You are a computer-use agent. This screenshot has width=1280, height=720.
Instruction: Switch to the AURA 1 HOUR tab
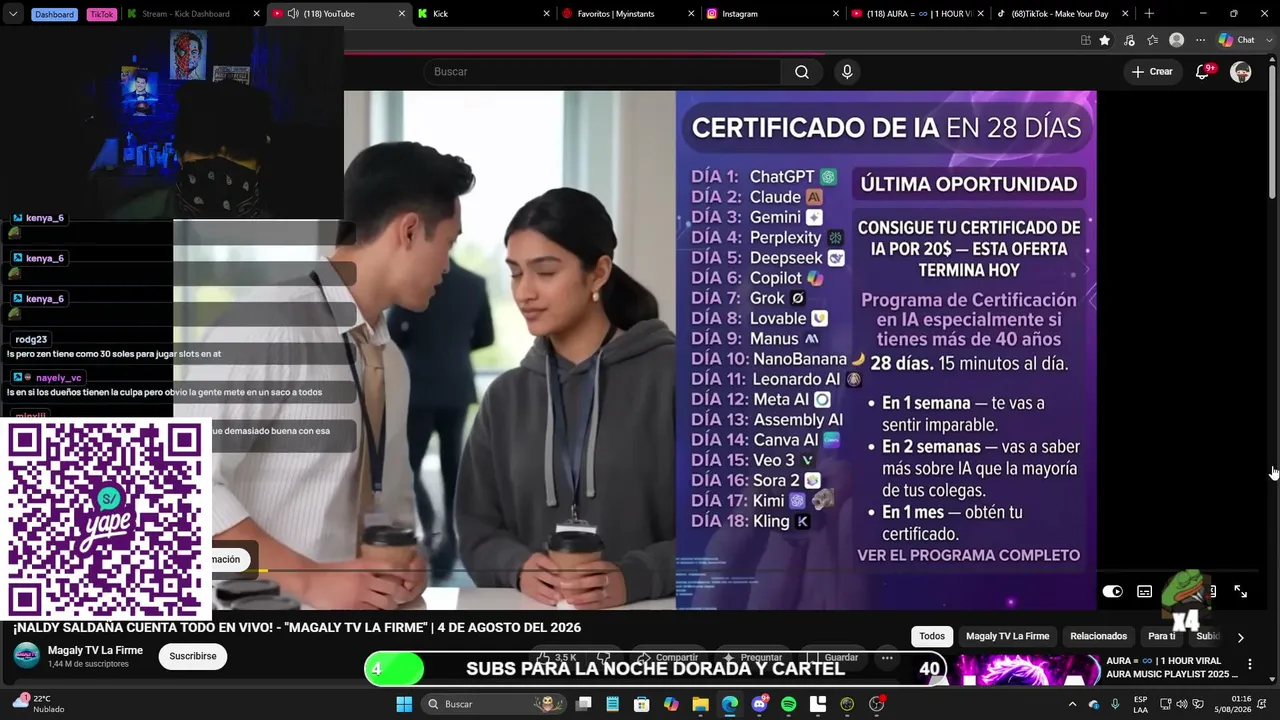[x=915, y=14]
